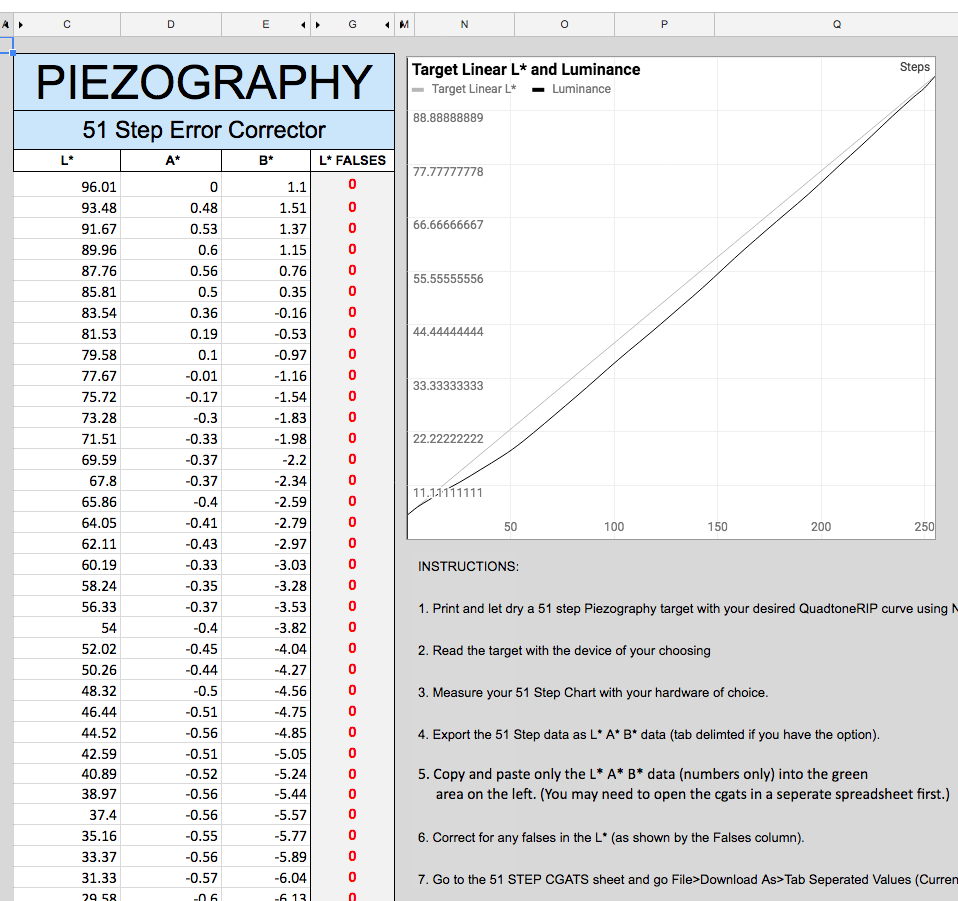Select column C header
The image size is (958, 901).
tap(67, 24)
